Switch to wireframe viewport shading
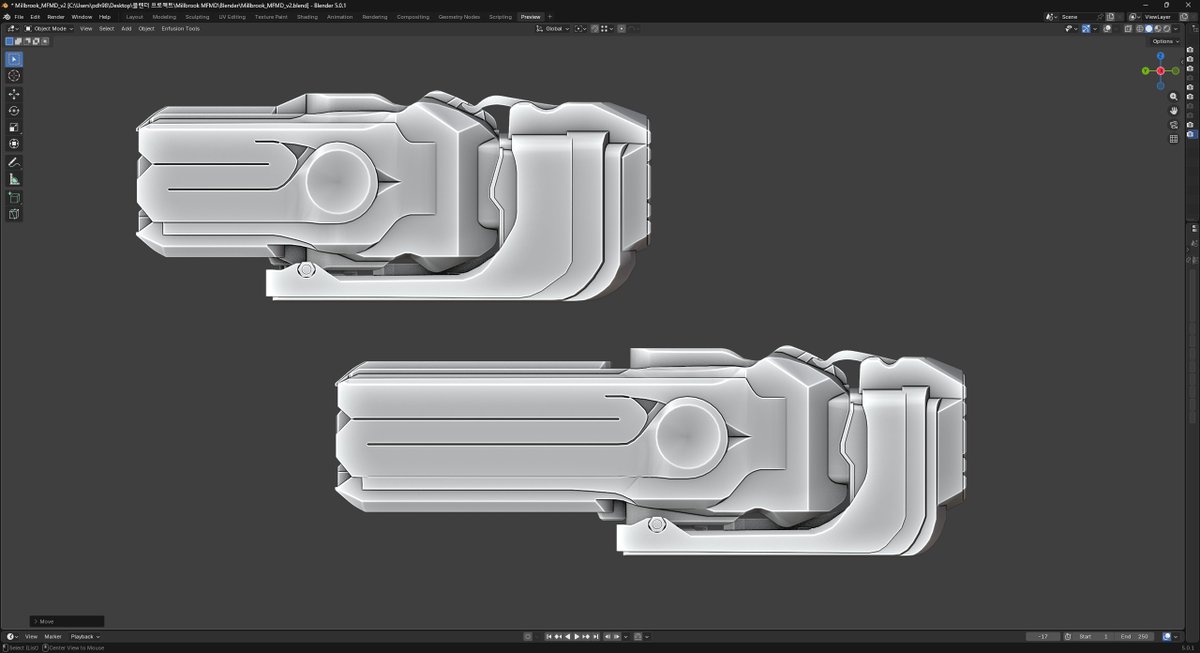 click(1139, 29)
